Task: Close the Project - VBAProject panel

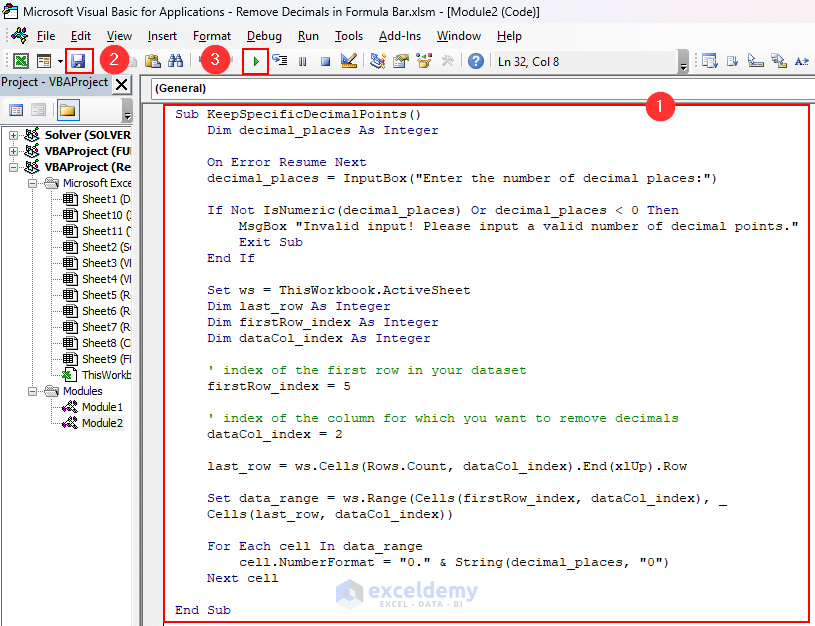Action: tap(122, 84)
